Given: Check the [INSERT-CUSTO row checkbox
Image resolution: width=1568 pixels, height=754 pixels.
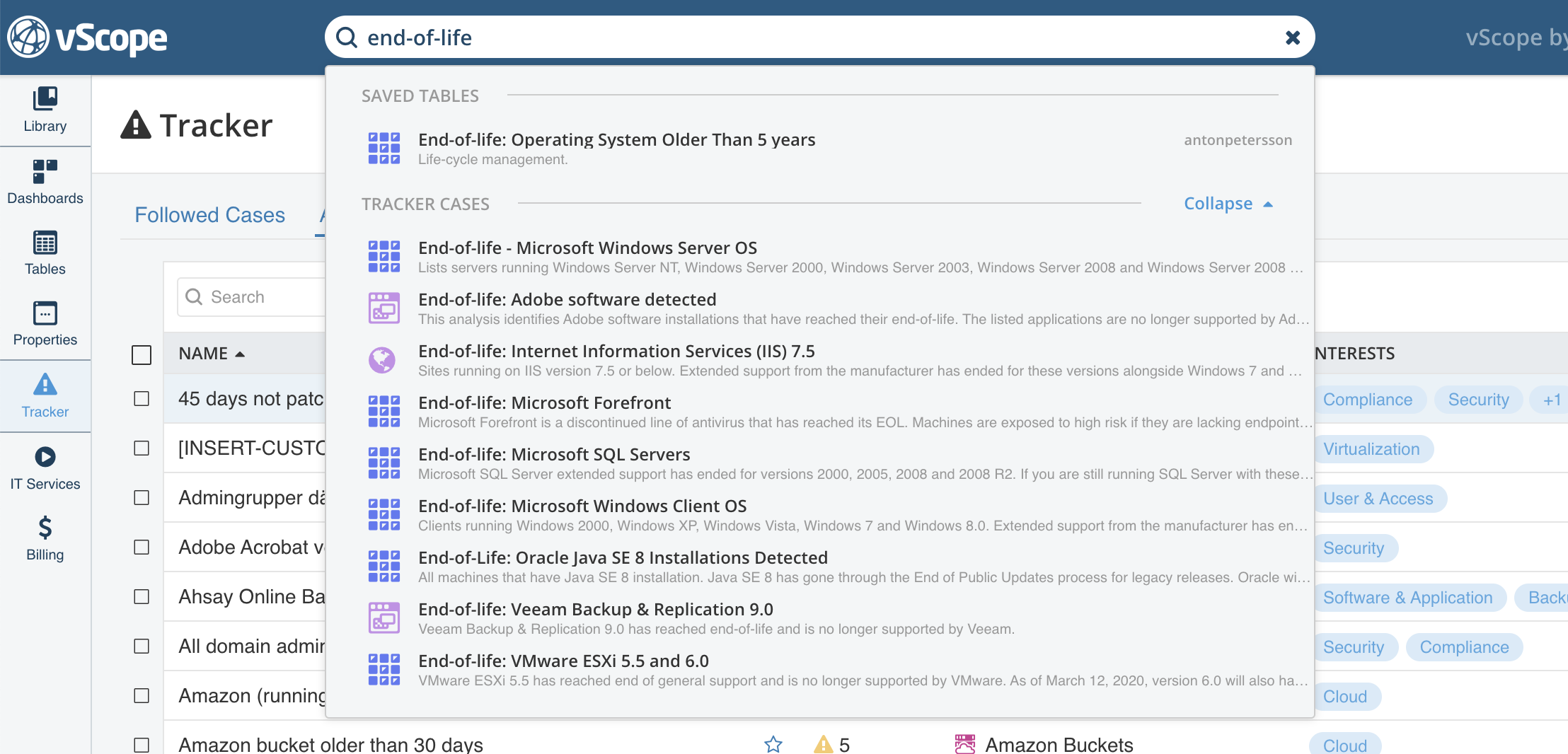Looking at the screenshot, I should click(142, 448).
